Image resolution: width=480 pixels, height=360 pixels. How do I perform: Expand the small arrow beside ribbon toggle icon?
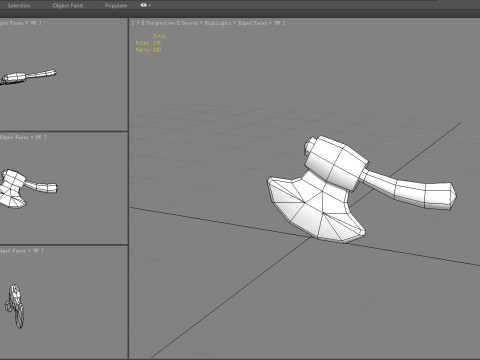[x=150, y=5]
